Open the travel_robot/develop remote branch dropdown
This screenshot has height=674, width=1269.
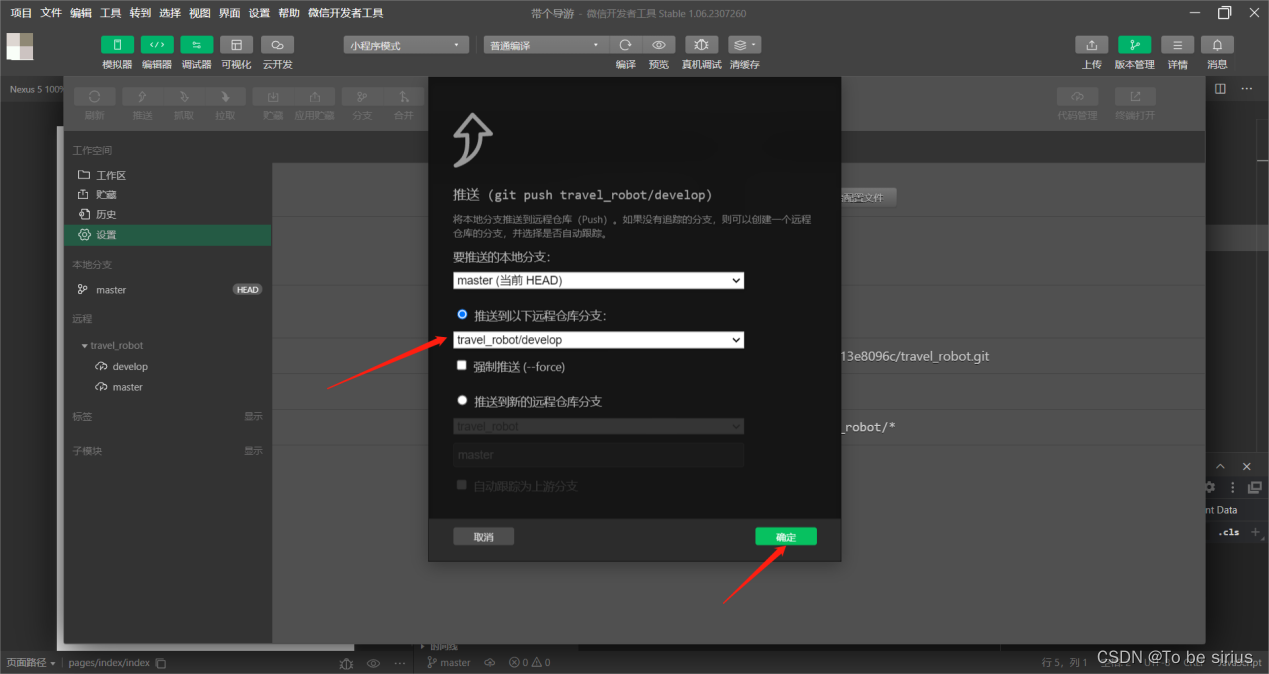[x=598, y=340]
